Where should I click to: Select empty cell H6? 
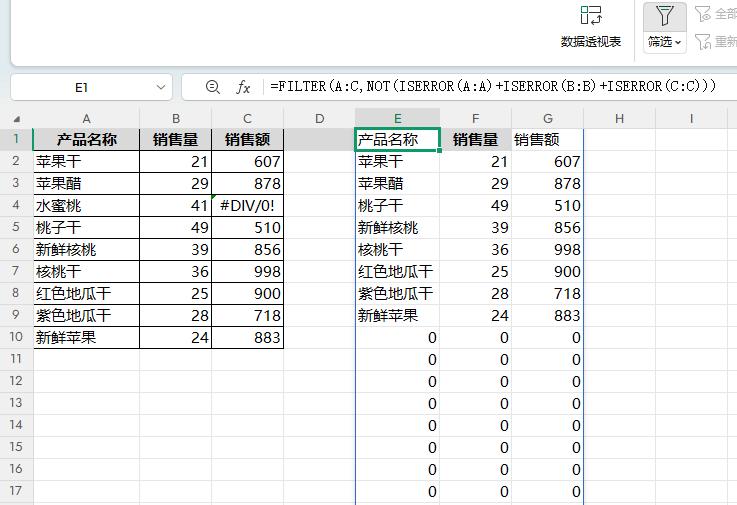click(619, 250)
